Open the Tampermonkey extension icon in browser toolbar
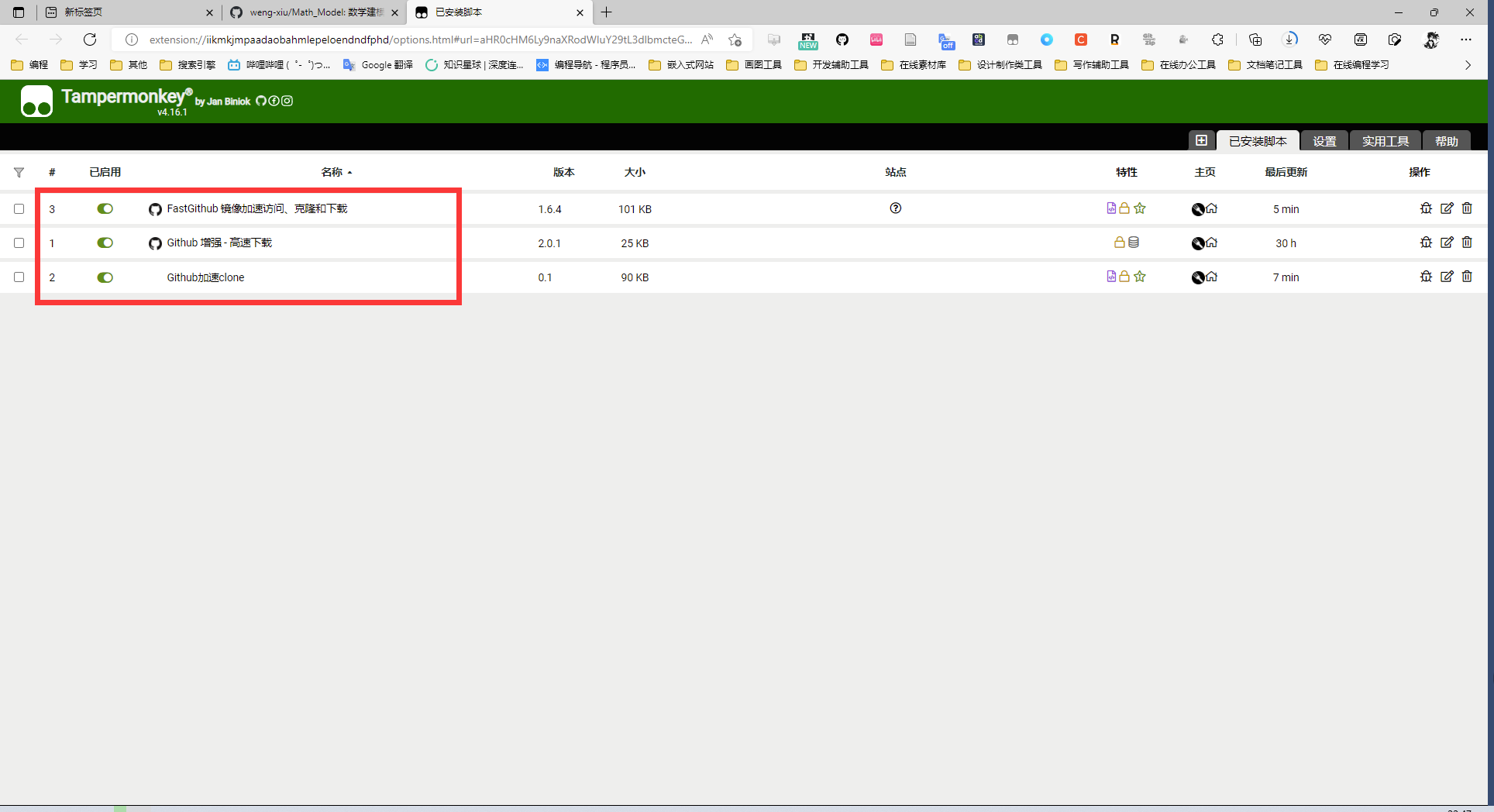The width and height of the screenshot is (1494, 812). coord(1013,40)
